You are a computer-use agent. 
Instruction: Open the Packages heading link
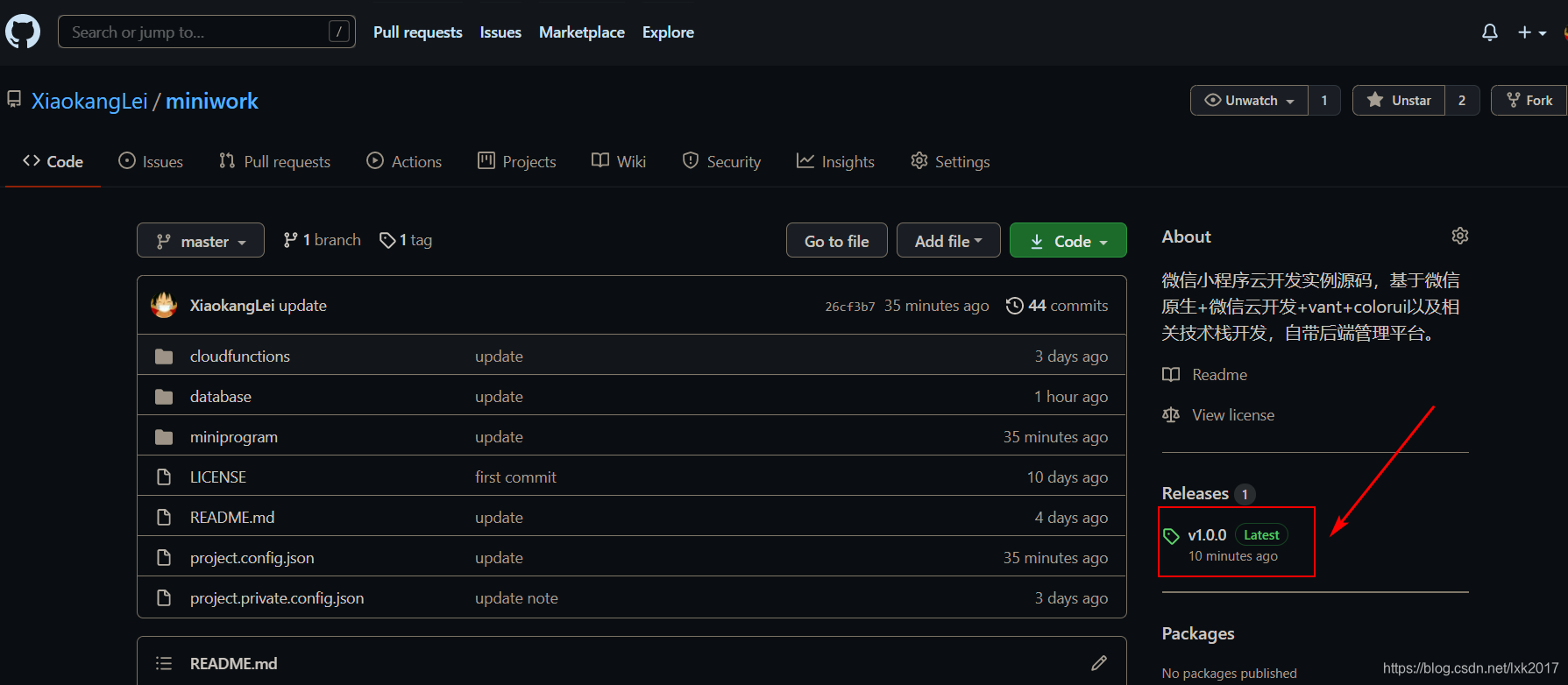[x=1198, y=633]
